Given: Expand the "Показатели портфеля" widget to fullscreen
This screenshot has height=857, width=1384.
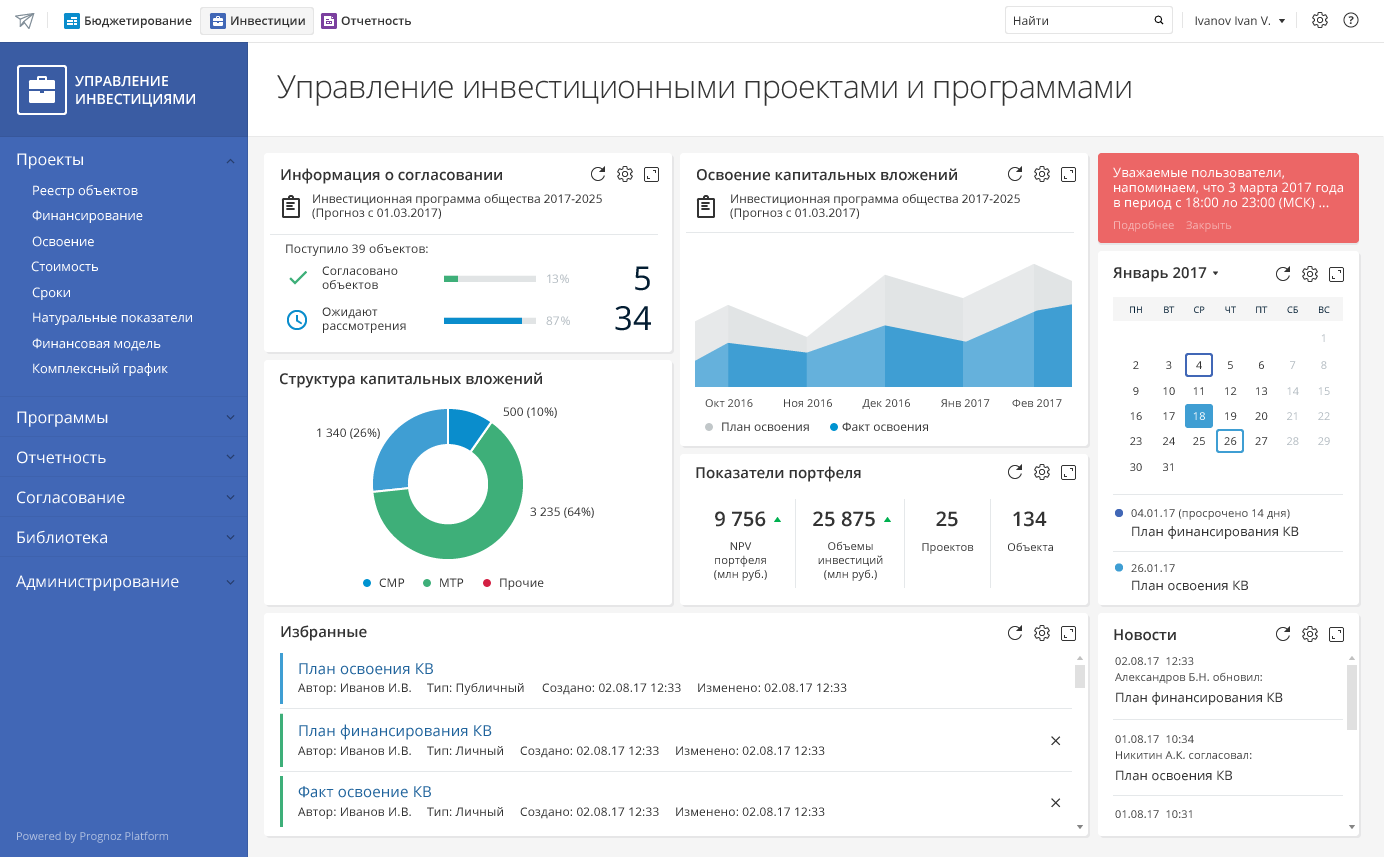Looking at the screenshot, I should 1068,472.
